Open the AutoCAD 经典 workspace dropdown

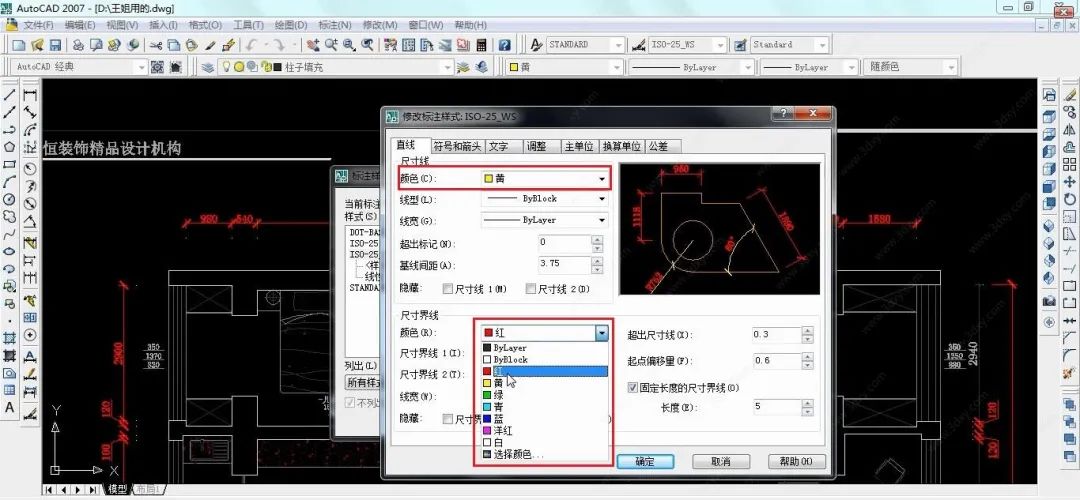[x=80, y=67]
